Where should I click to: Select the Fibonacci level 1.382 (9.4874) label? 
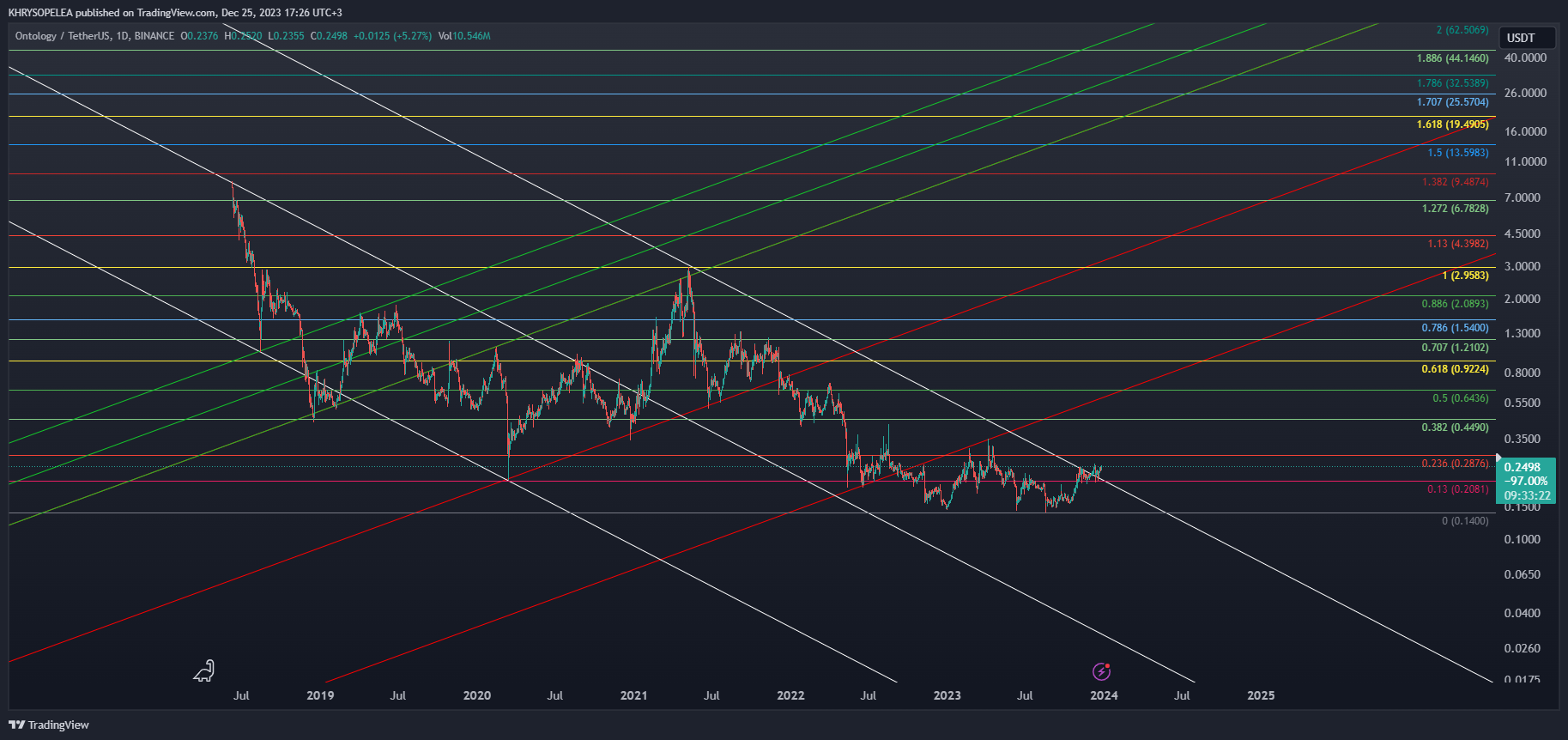click(x=1455, y=182)
